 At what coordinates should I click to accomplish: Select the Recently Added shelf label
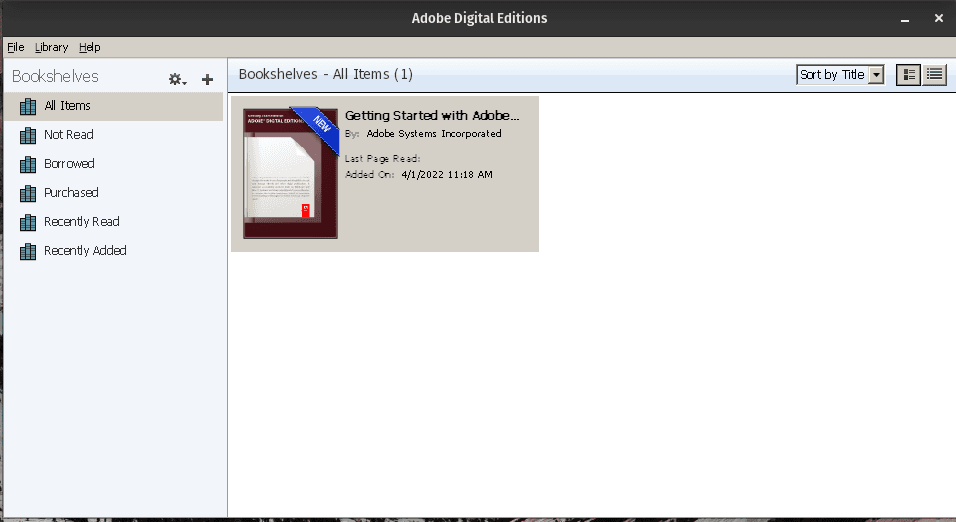click(85, 250)
